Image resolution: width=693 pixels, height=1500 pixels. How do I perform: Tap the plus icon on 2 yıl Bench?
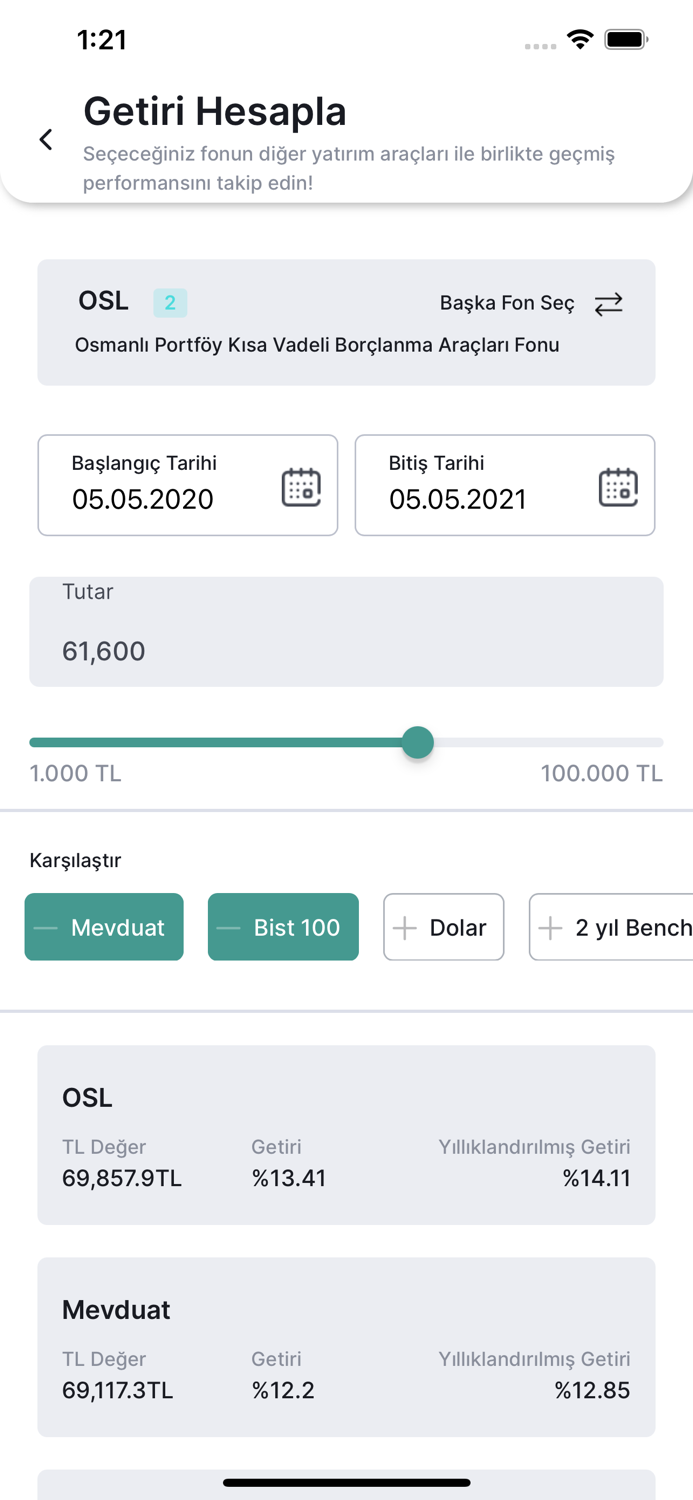(549, 927)
